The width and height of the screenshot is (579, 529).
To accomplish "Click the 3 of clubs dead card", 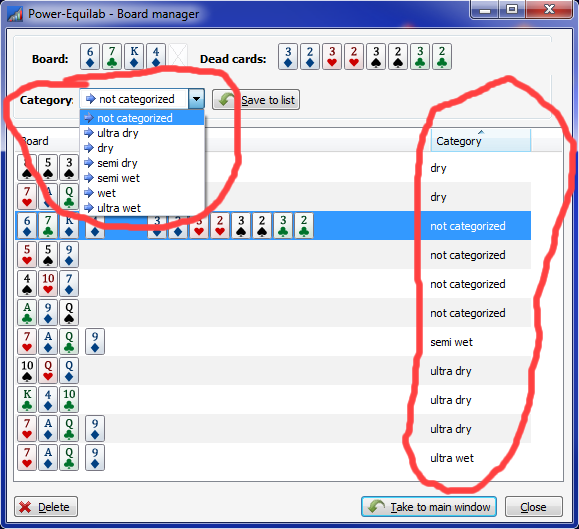I will point(420,56).
